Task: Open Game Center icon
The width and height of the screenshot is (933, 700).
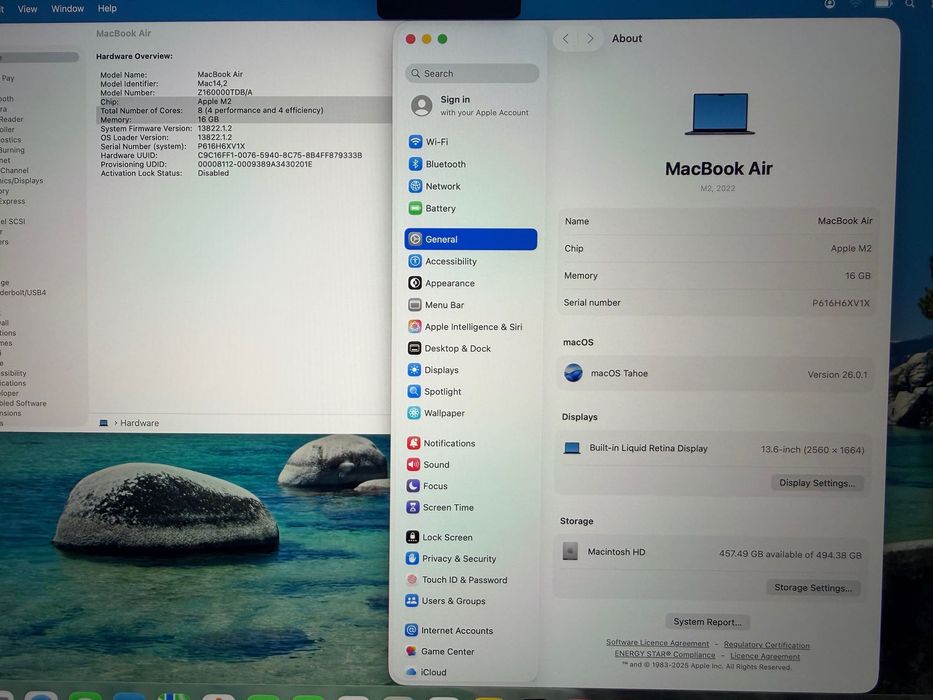Action: (x=411, y=651)
